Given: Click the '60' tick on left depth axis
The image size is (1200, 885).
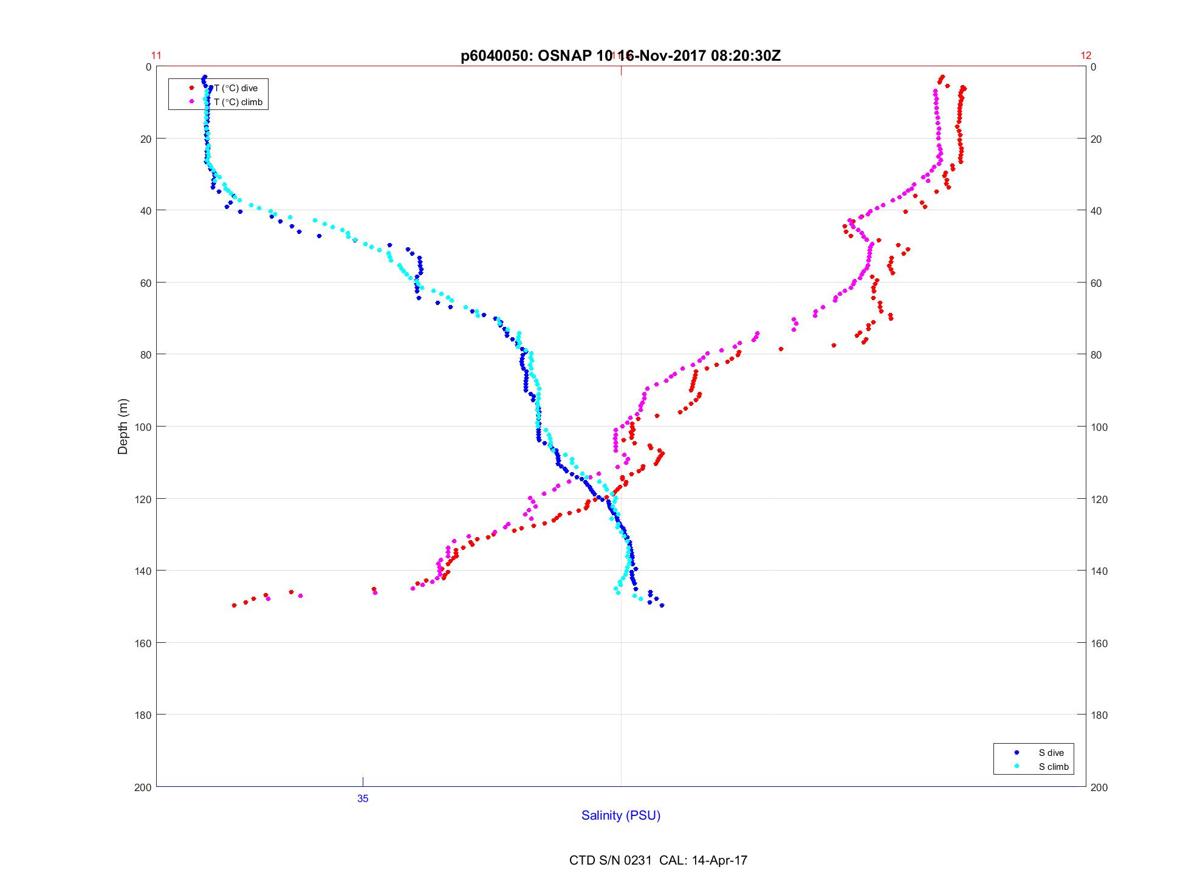Looking at the screenshot, I should (146, 283).
